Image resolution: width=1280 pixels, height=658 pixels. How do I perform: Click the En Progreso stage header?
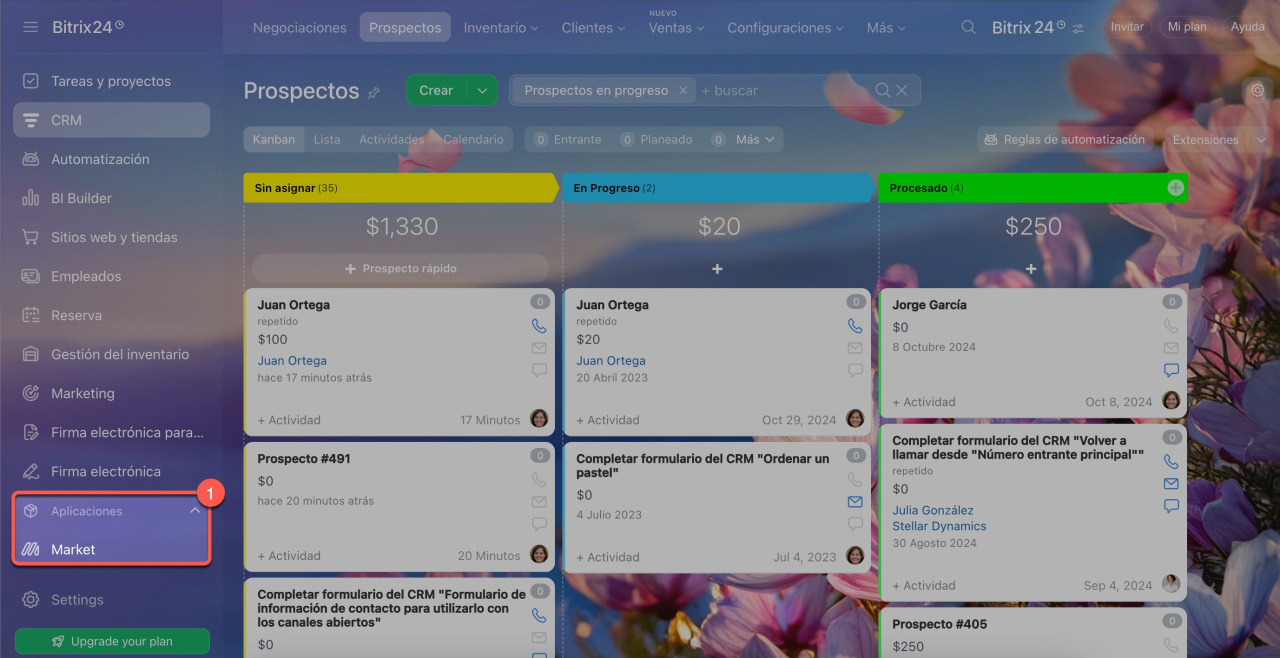(x=718, y=188)
